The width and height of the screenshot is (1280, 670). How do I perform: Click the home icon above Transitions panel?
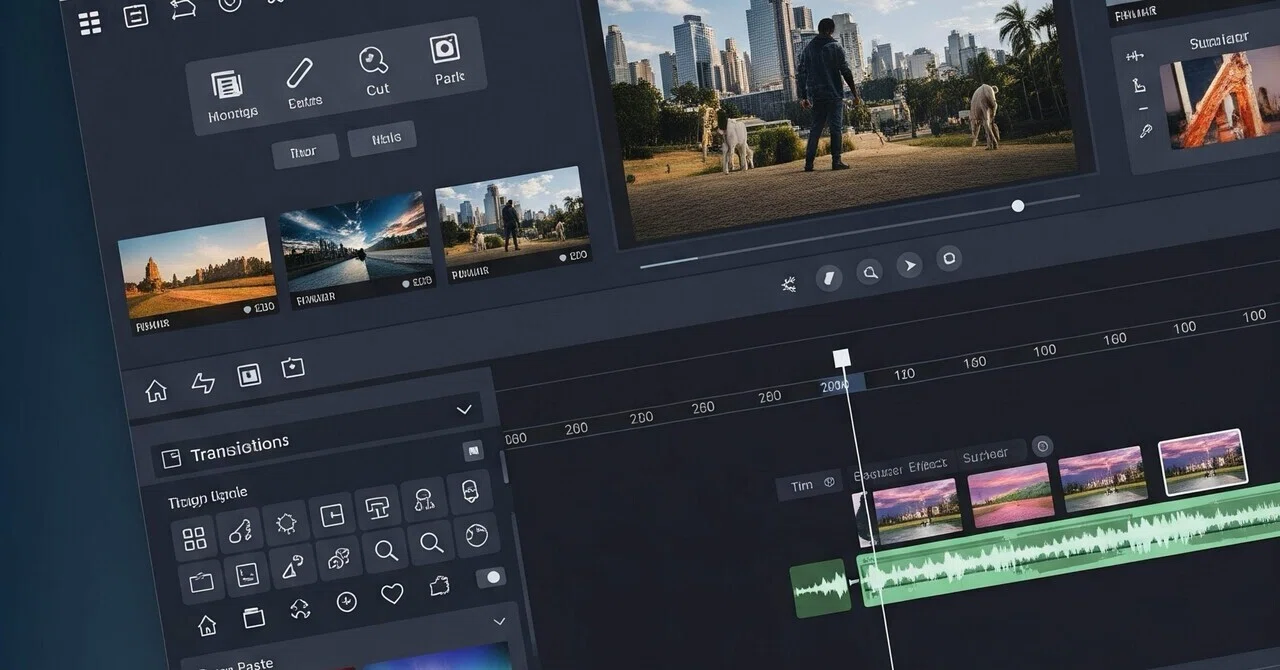click(156, 391)
